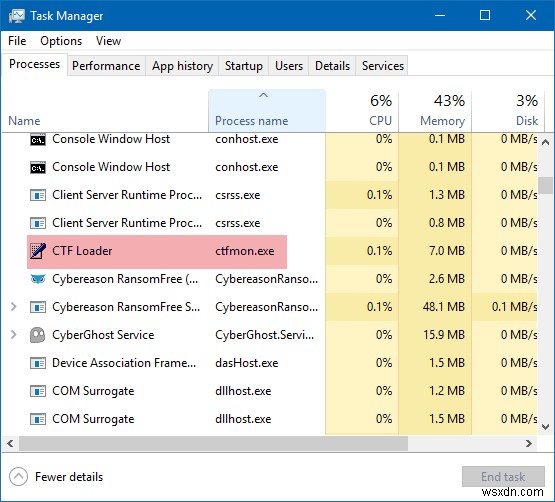
Task: Click the 15.9 MB memory value
Action: 444,335
